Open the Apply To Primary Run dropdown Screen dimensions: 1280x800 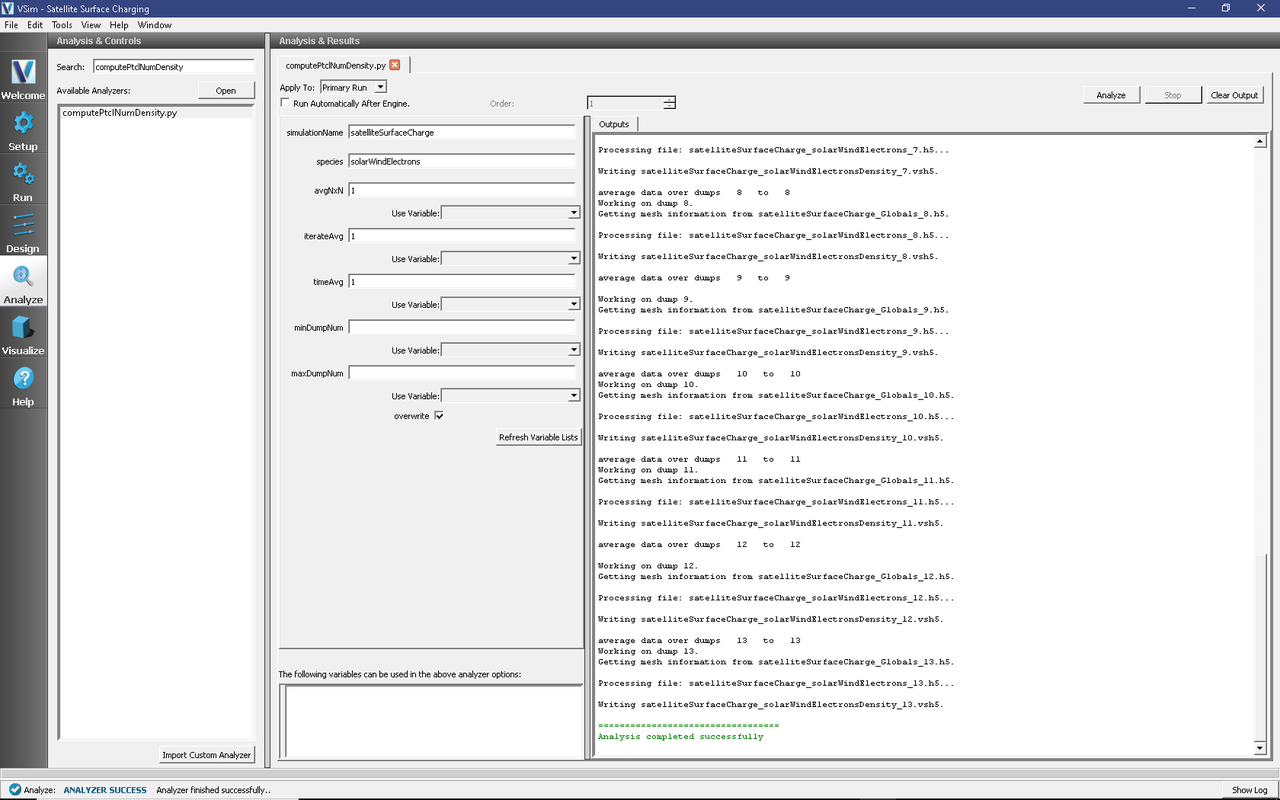click(x=353, y=88)
